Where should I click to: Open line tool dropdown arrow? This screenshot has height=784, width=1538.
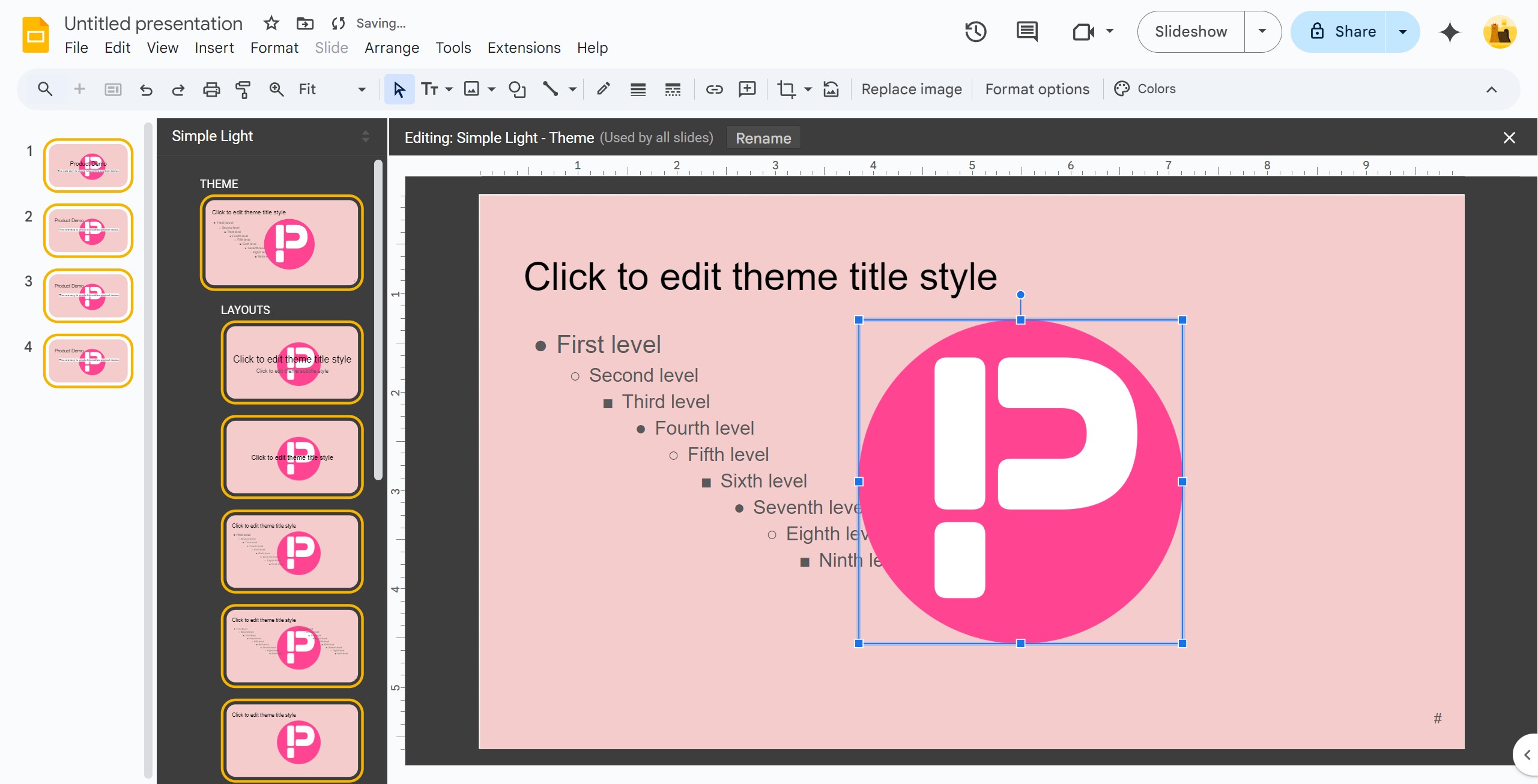point(572,89)
